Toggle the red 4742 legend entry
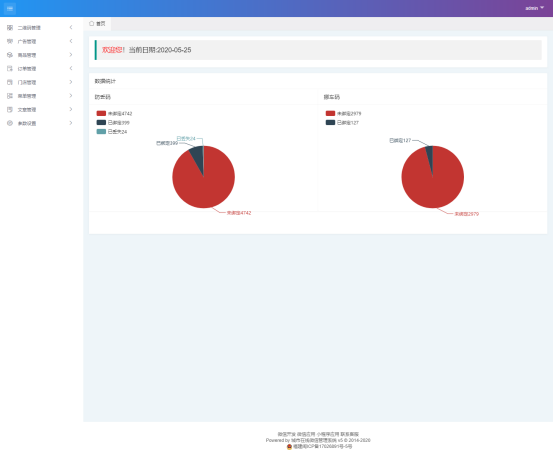The image size is (554, 459). point(114,113)
